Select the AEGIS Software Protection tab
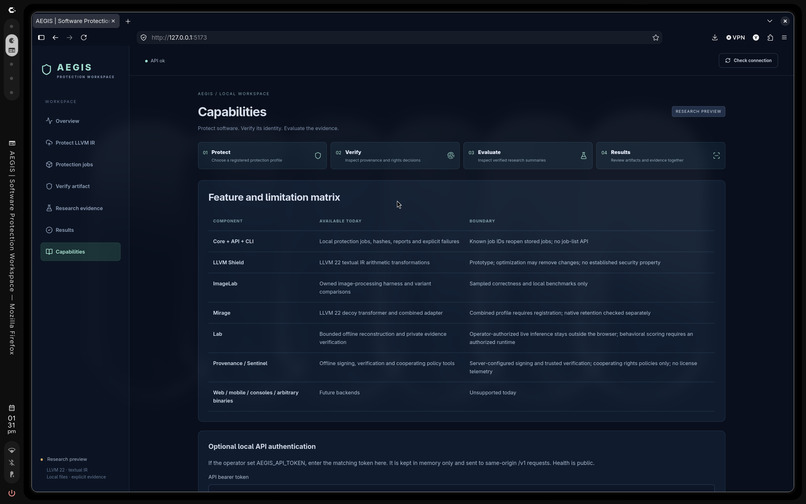 pyautogui.click(x=75, y=21)
